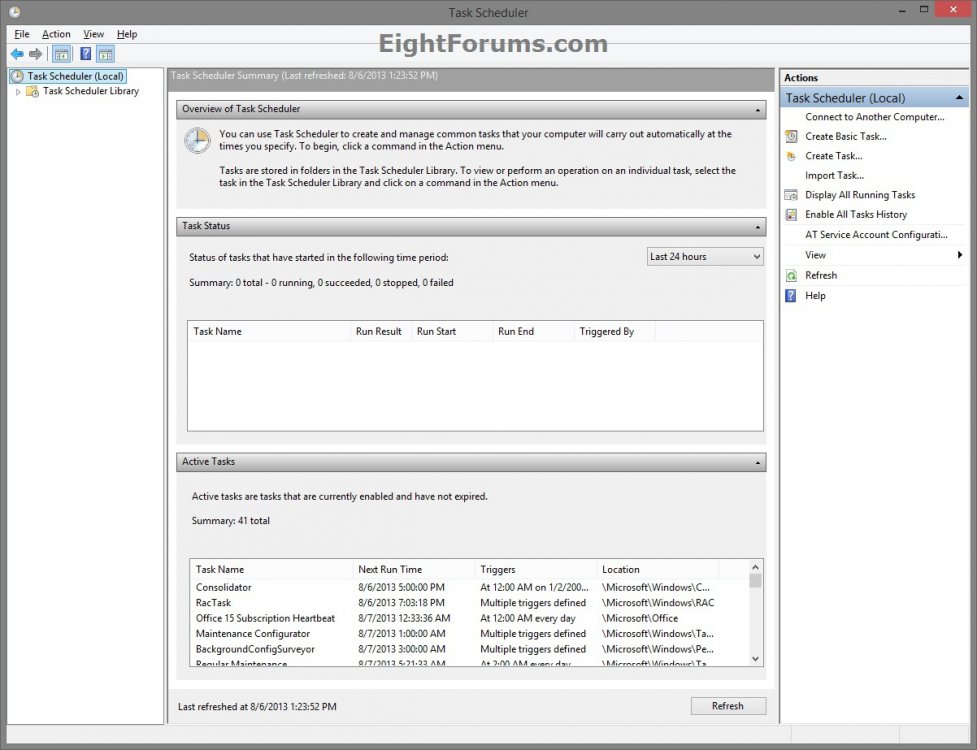Collapse the Overview of Task Scheduler section
This screenshot has height=750, width=977.
759,109
